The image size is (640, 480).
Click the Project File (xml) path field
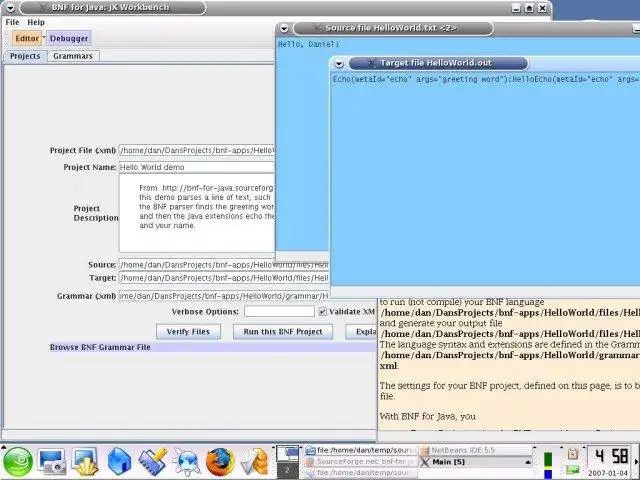tap(197, 151)
